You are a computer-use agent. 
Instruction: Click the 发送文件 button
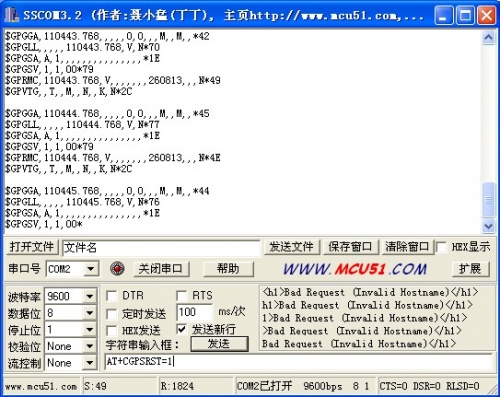(x=291, y=247)
